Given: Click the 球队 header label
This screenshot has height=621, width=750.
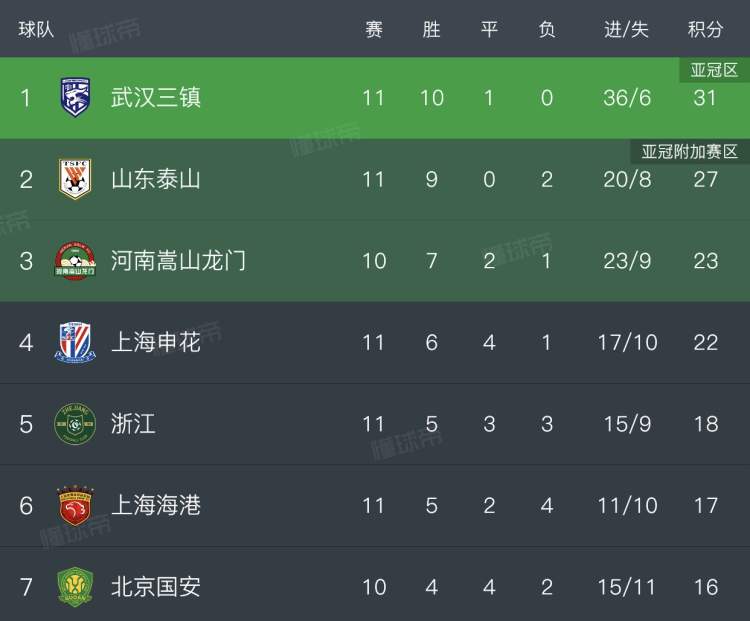Looking at the screenshot, I should (x=36, y=30).
